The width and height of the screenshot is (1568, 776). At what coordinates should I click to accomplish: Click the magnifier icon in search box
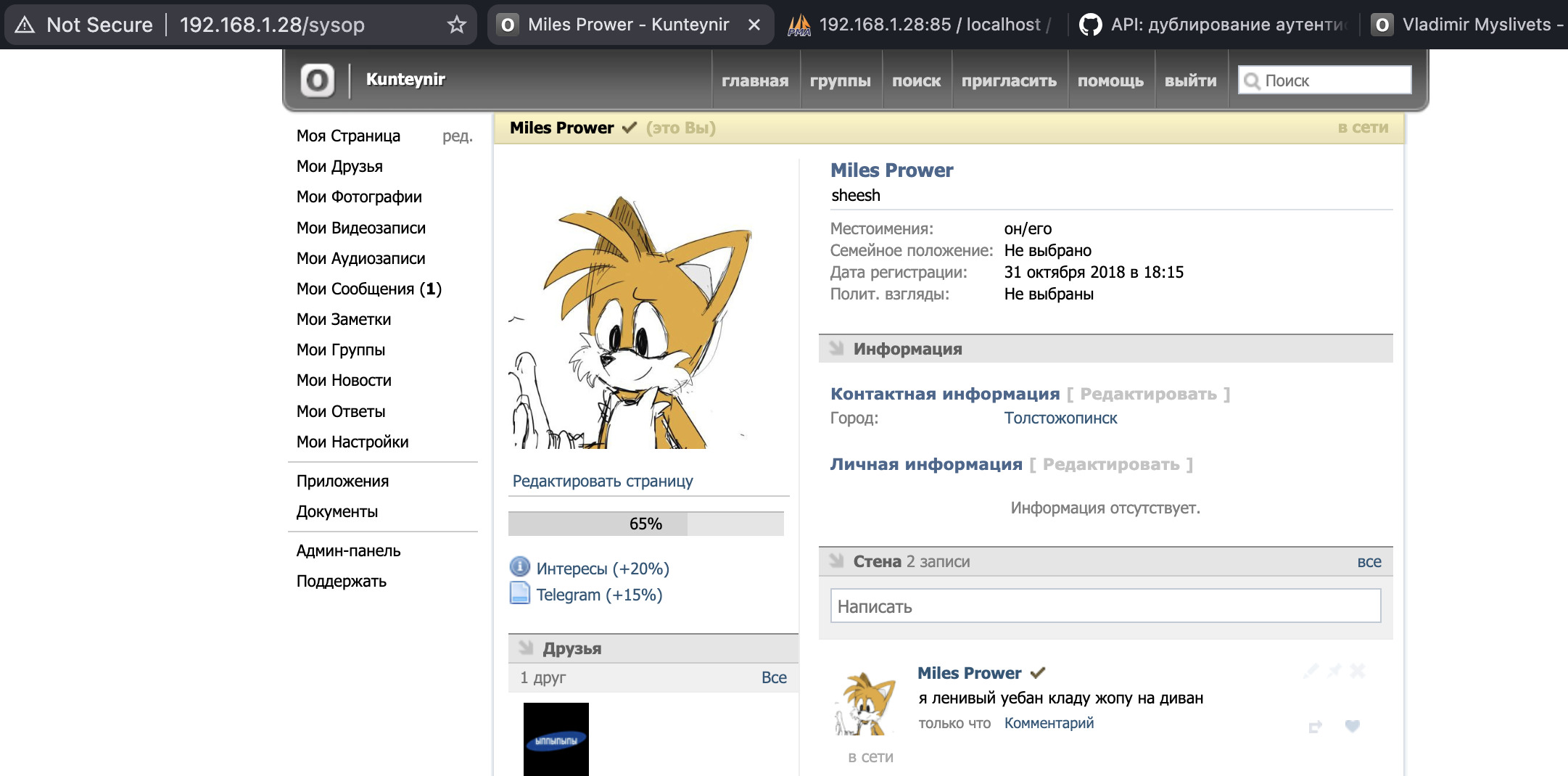[x=1252, y=81]
